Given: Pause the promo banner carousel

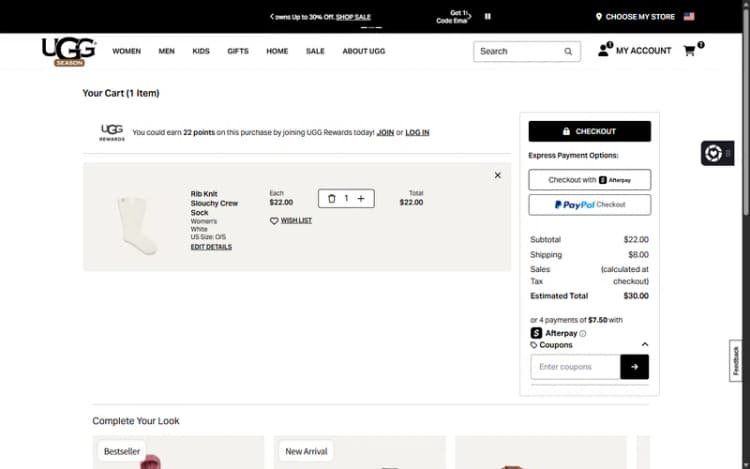Looking at the screenshot, I should tap(487, 17).
